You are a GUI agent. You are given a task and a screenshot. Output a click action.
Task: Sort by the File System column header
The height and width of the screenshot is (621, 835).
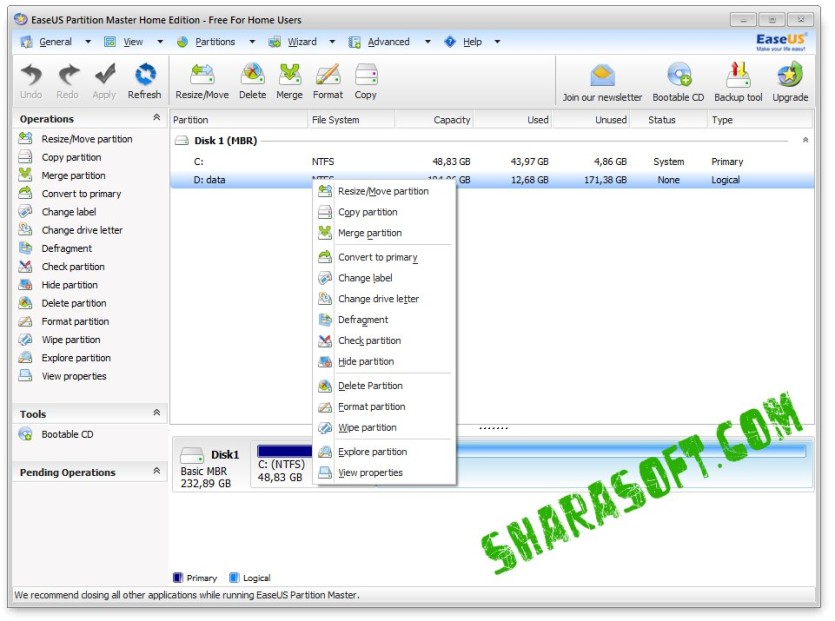coord(351,120)
